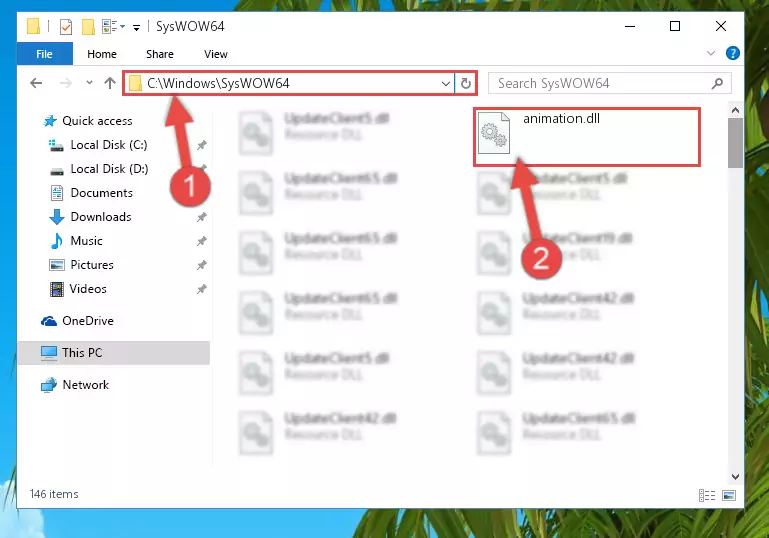Click the Properties checkmark icon in title bar
The image size is (769, 538).
[x=65, y=26]
